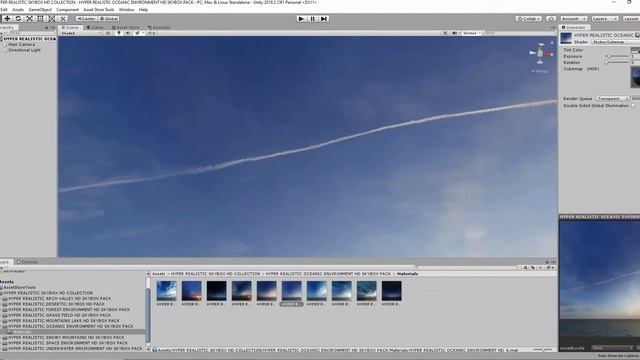This screenshot has width=640, height=360.
Task: Select Main Camera in Hierarchy
Action: pos(21,44)
